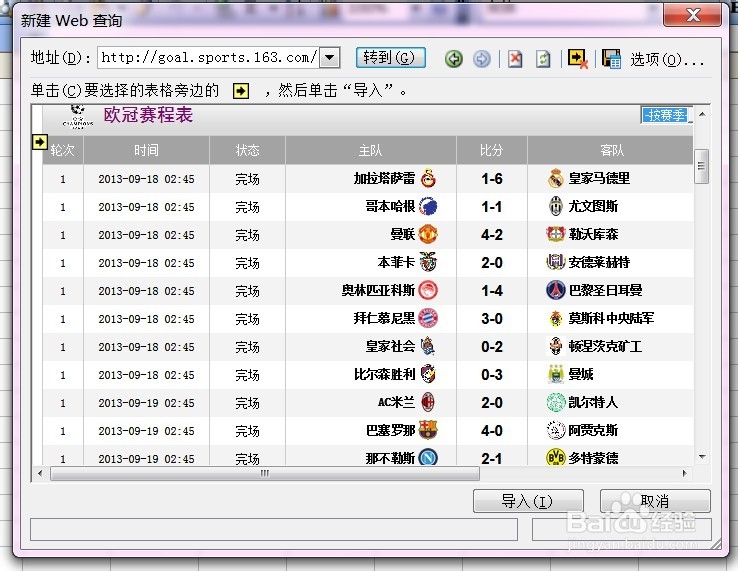
Task: Click the Leverkusen badge icon
Action: tap(555, 234)
